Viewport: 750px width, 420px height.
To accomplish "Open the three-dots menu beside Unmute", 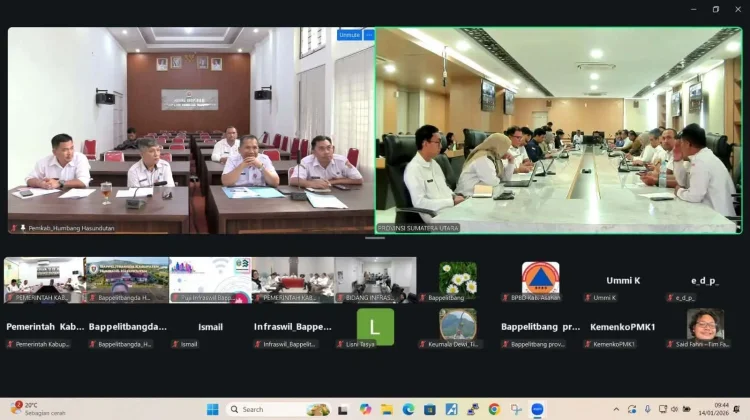I will click(369, 35).
